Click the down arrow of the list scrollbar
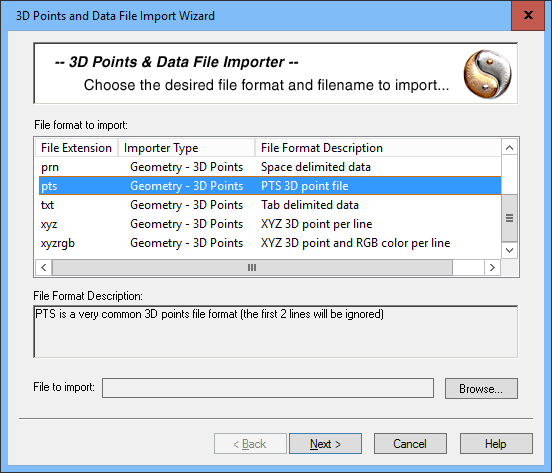This screenshot has height=473, width=552. pos(509,250)
